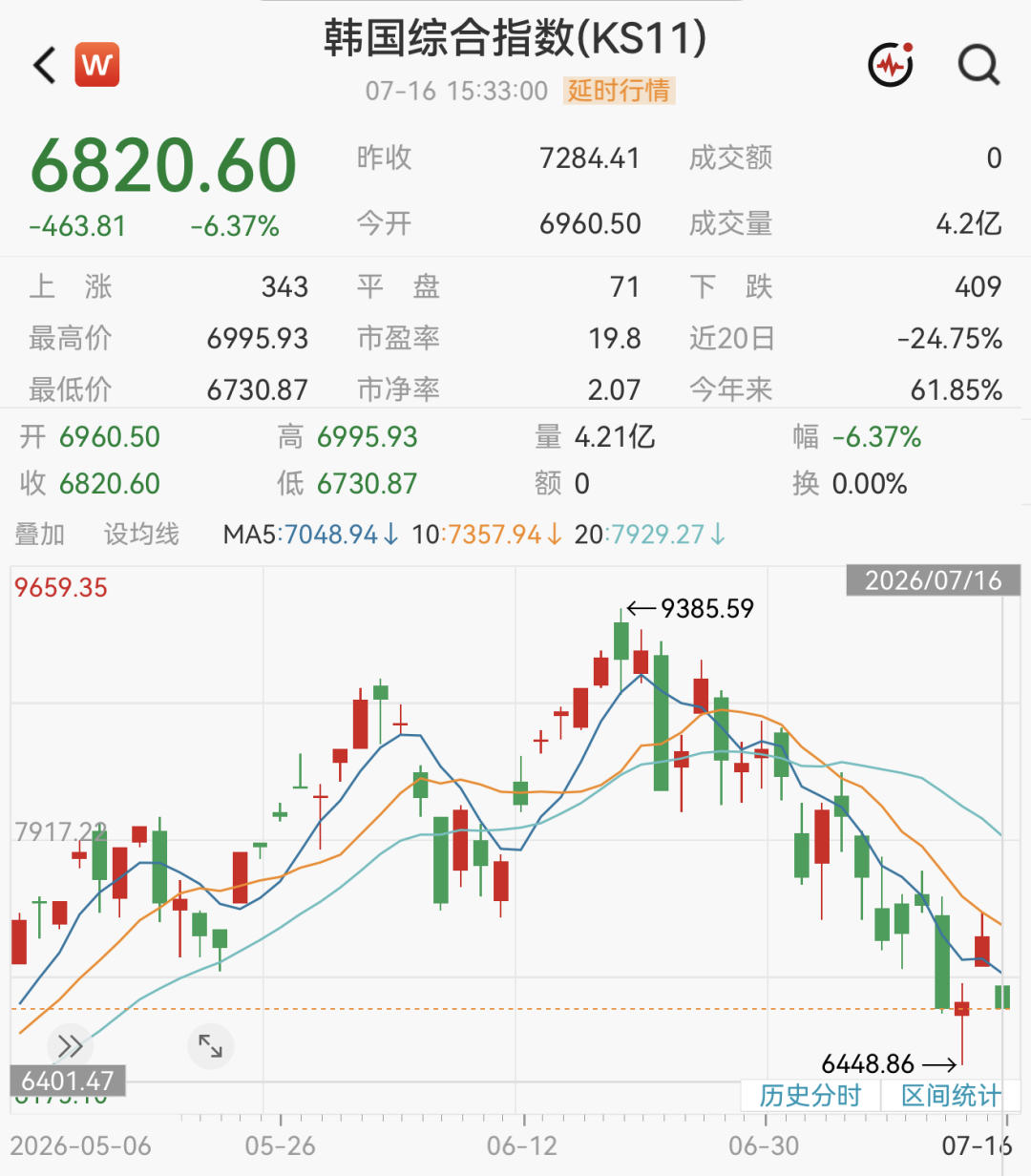Tap the search magnifier icon
The width and height of the screenshot is (1031, 1176).
(978, 65)
